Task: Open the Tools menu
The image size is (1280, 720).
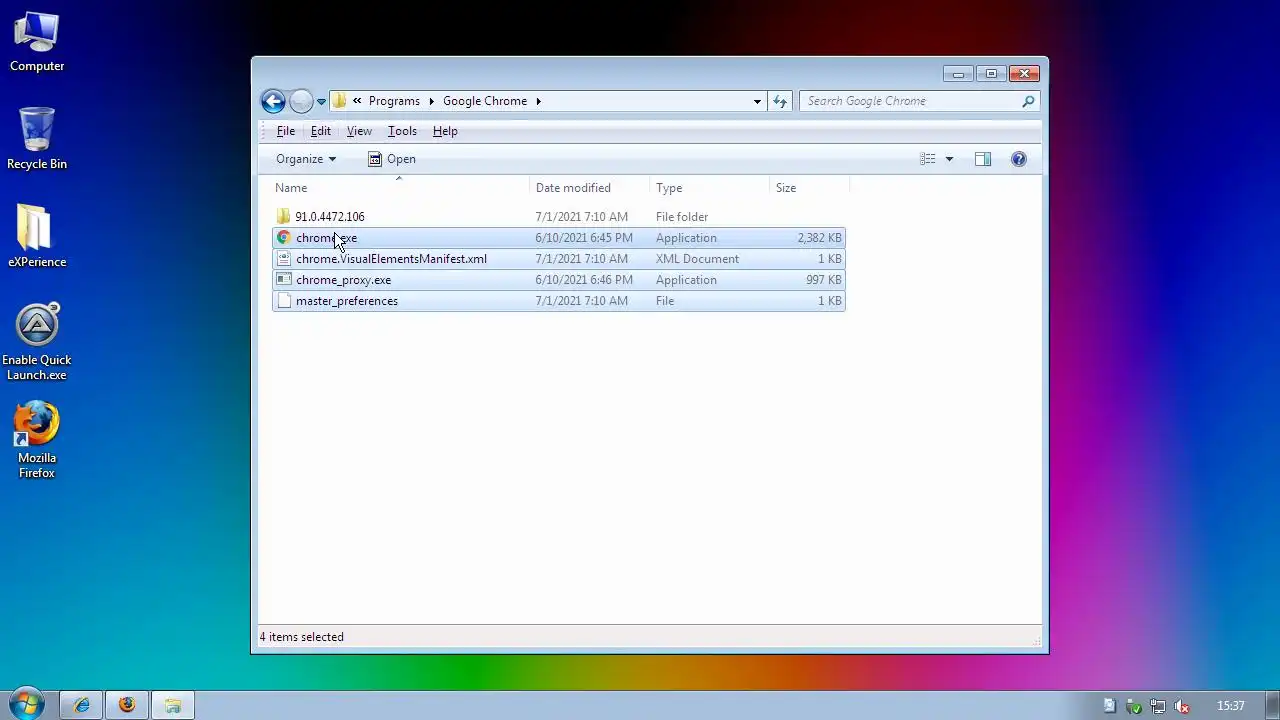Action: pos(402,131)
